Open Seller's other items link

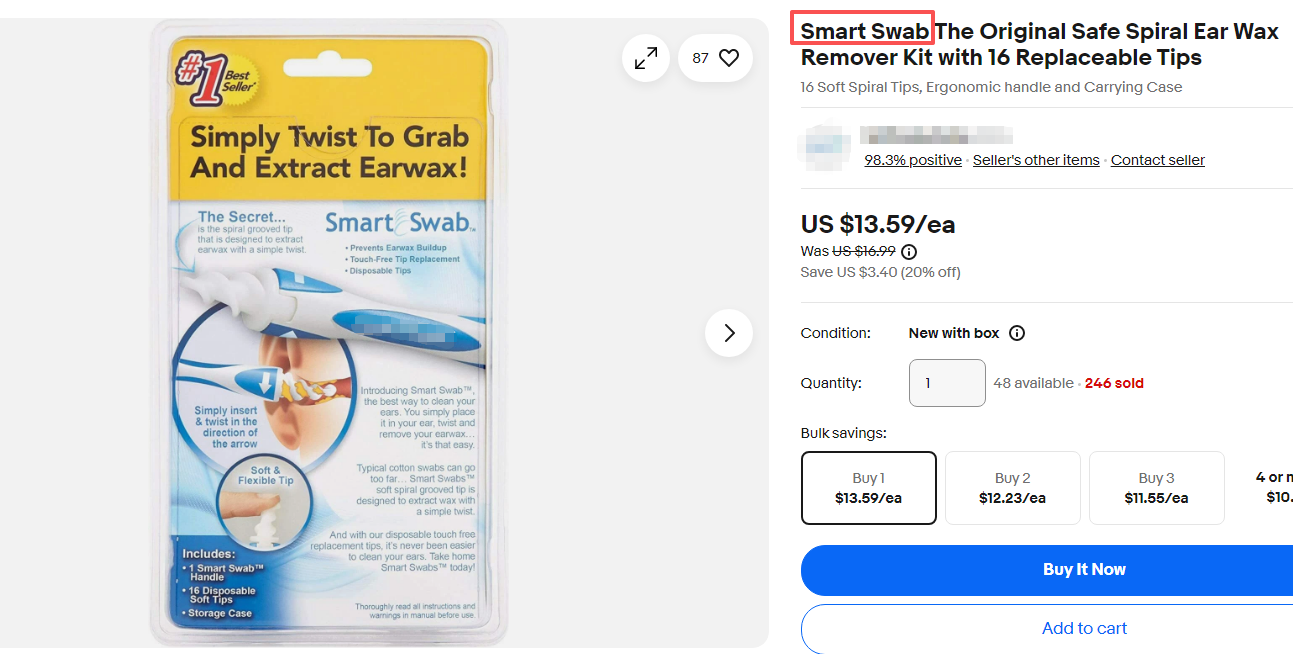point(1036,160)
